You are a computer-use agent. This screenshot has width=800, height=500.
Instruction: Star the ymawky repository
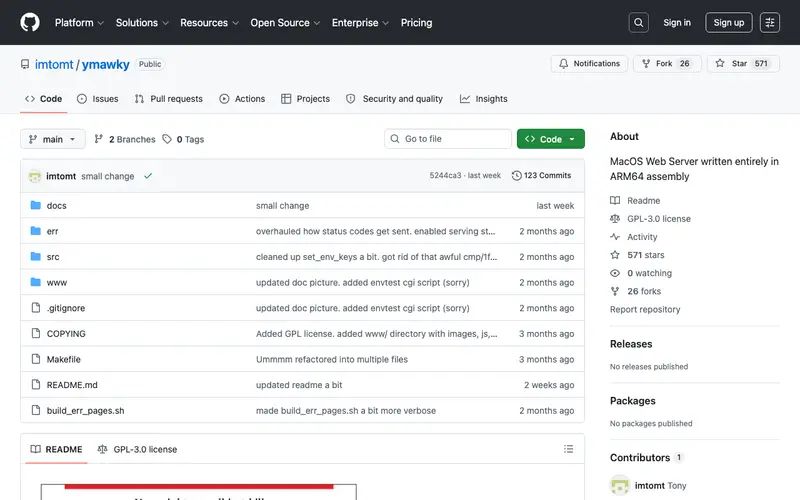tap(743, 64)
